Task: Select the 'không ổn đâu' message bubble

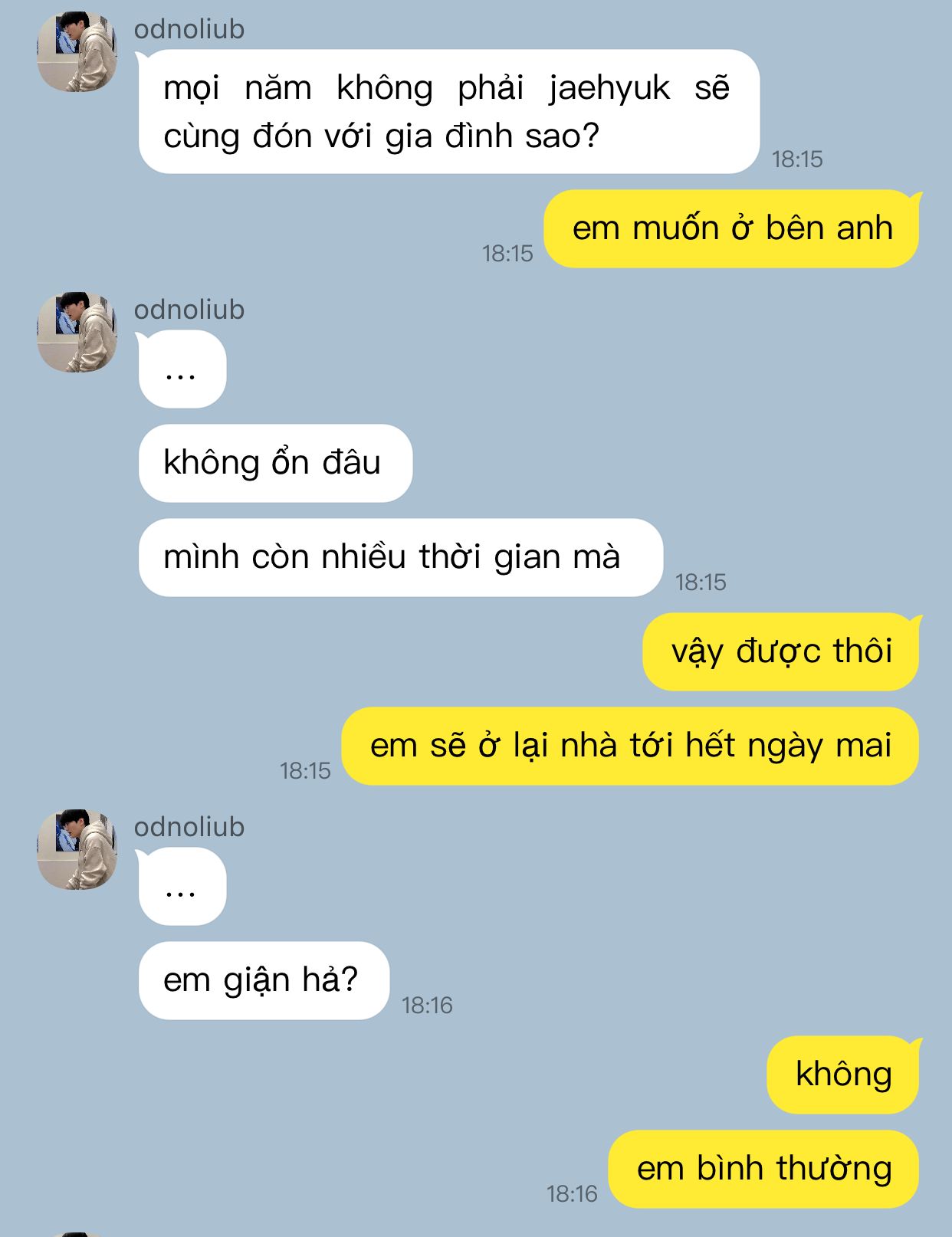Action: (x=275, y=464)
